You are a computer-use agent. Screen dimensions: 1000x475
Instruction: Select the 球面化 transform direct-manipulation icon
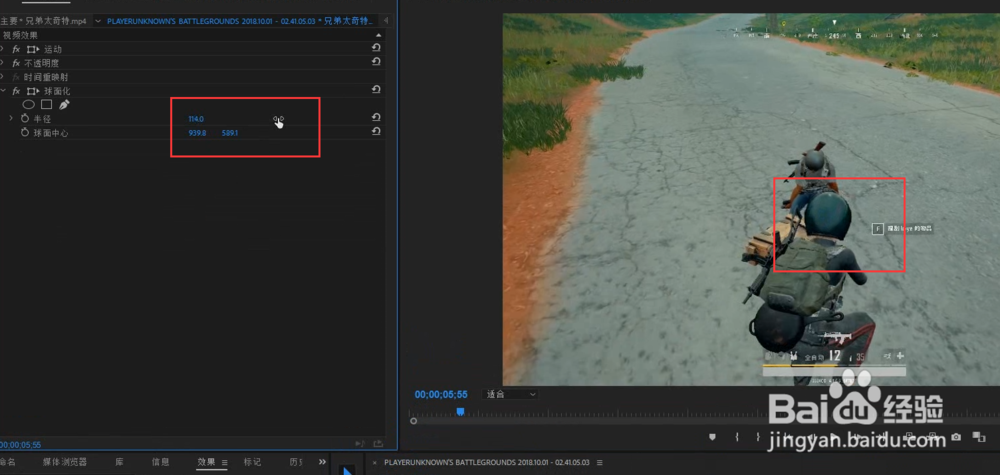coord(33,91)
